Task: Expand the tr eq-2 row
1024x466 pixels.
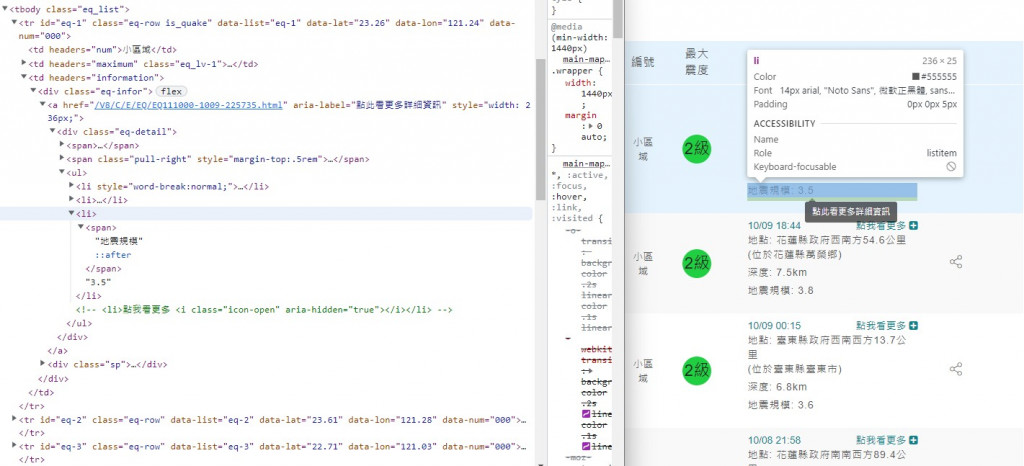Action: 14,419
